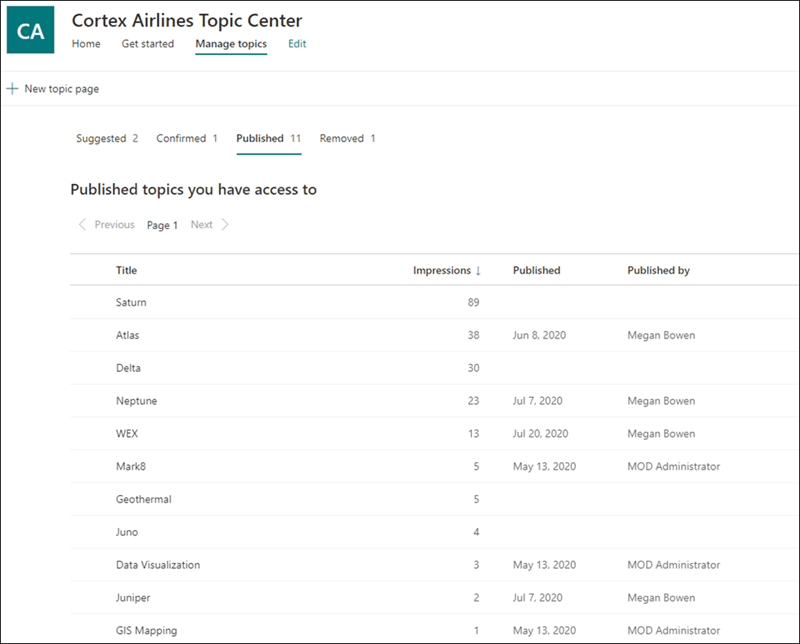The height and width of the screenshot is (644, 800).
Task: Click the Edit link in navigation
Action: (297, 44)
